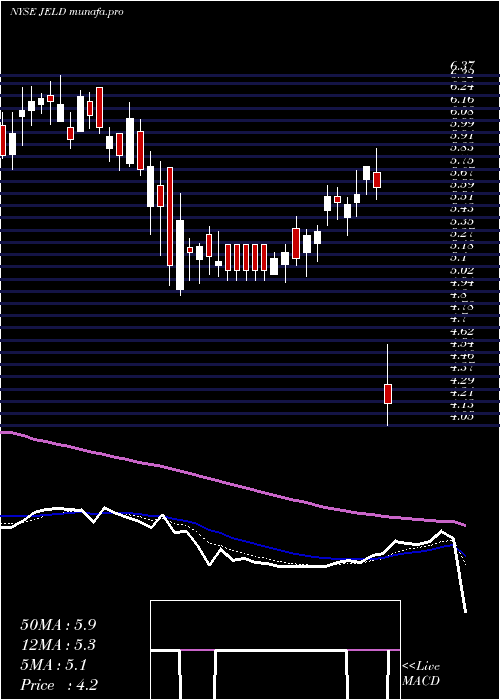Click the NYSE JELD chart title

pos(66,12)
